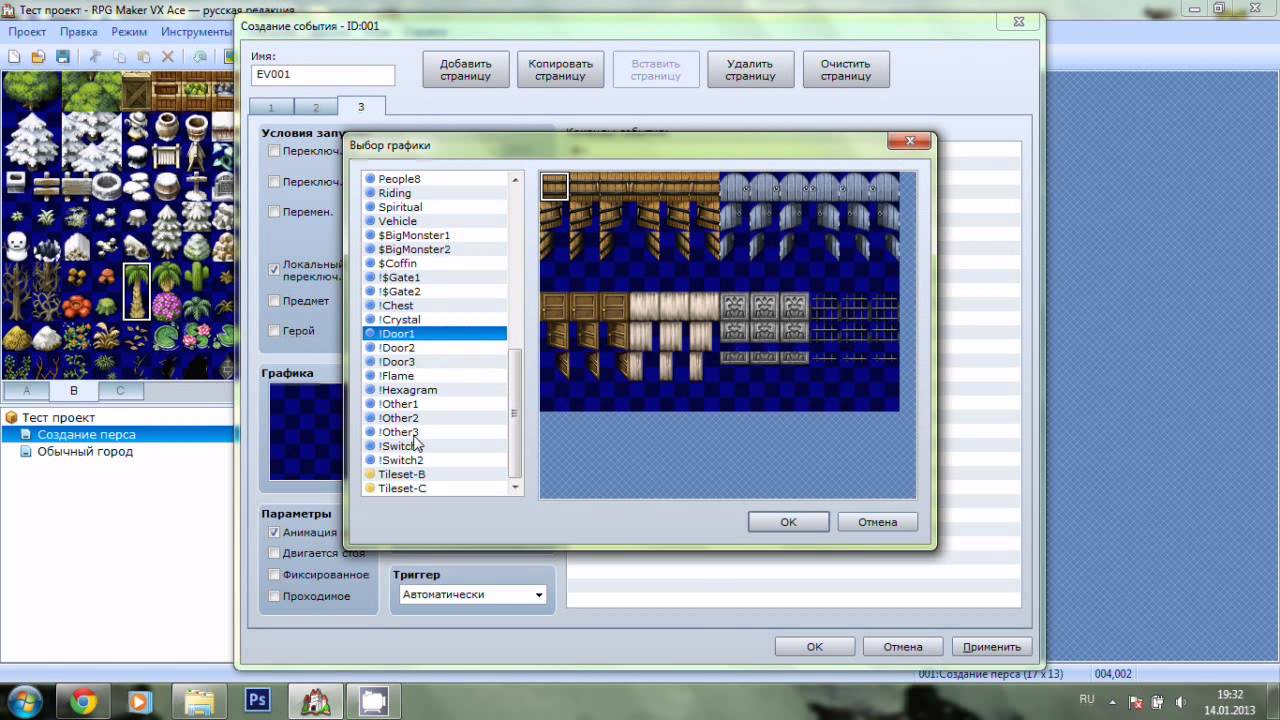The image size is (1280, 720).
Task: Click the Open Project folder icon
Action: coord(38,57)
